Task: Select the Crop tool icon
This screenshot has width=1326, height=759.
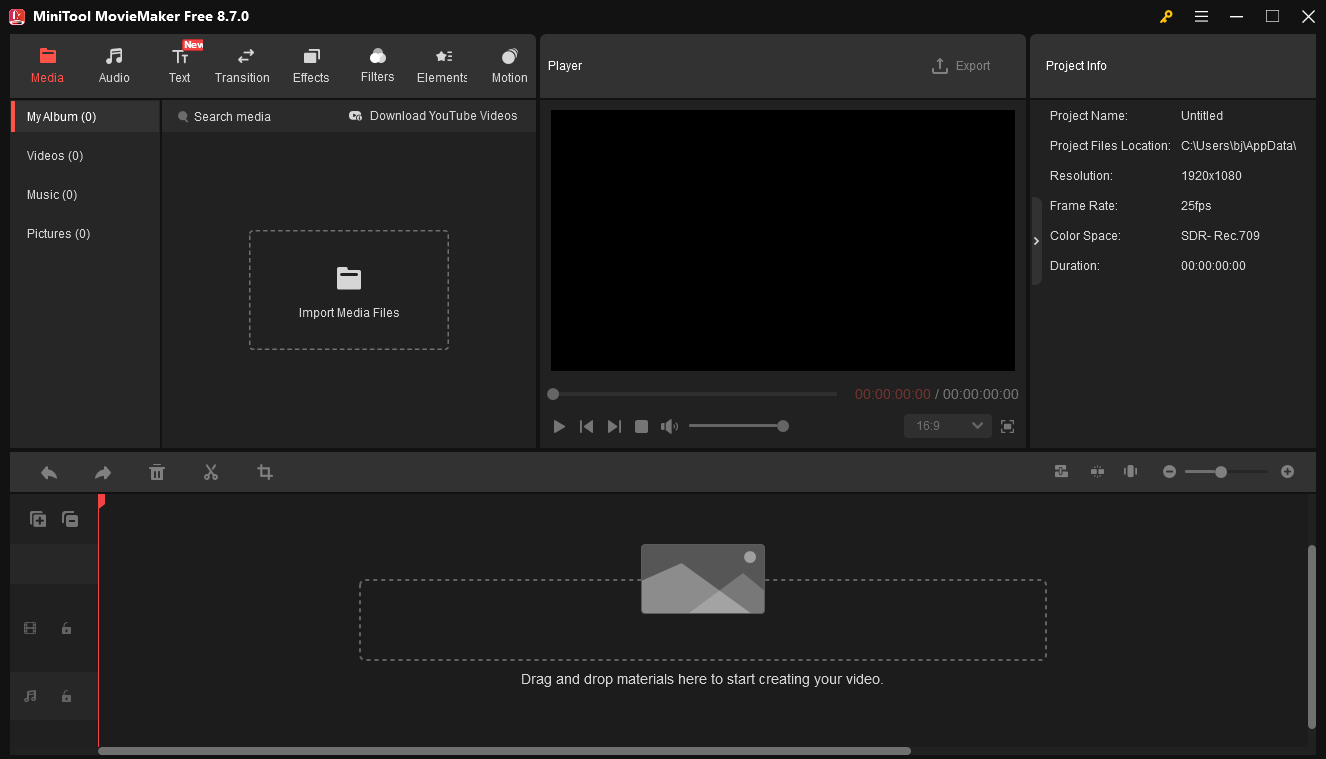Action: [265, 472]
